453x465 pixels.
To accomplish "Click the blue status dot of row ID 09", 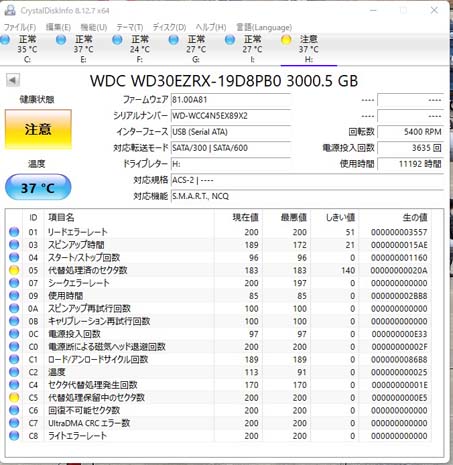I will (x=14, y=296).
